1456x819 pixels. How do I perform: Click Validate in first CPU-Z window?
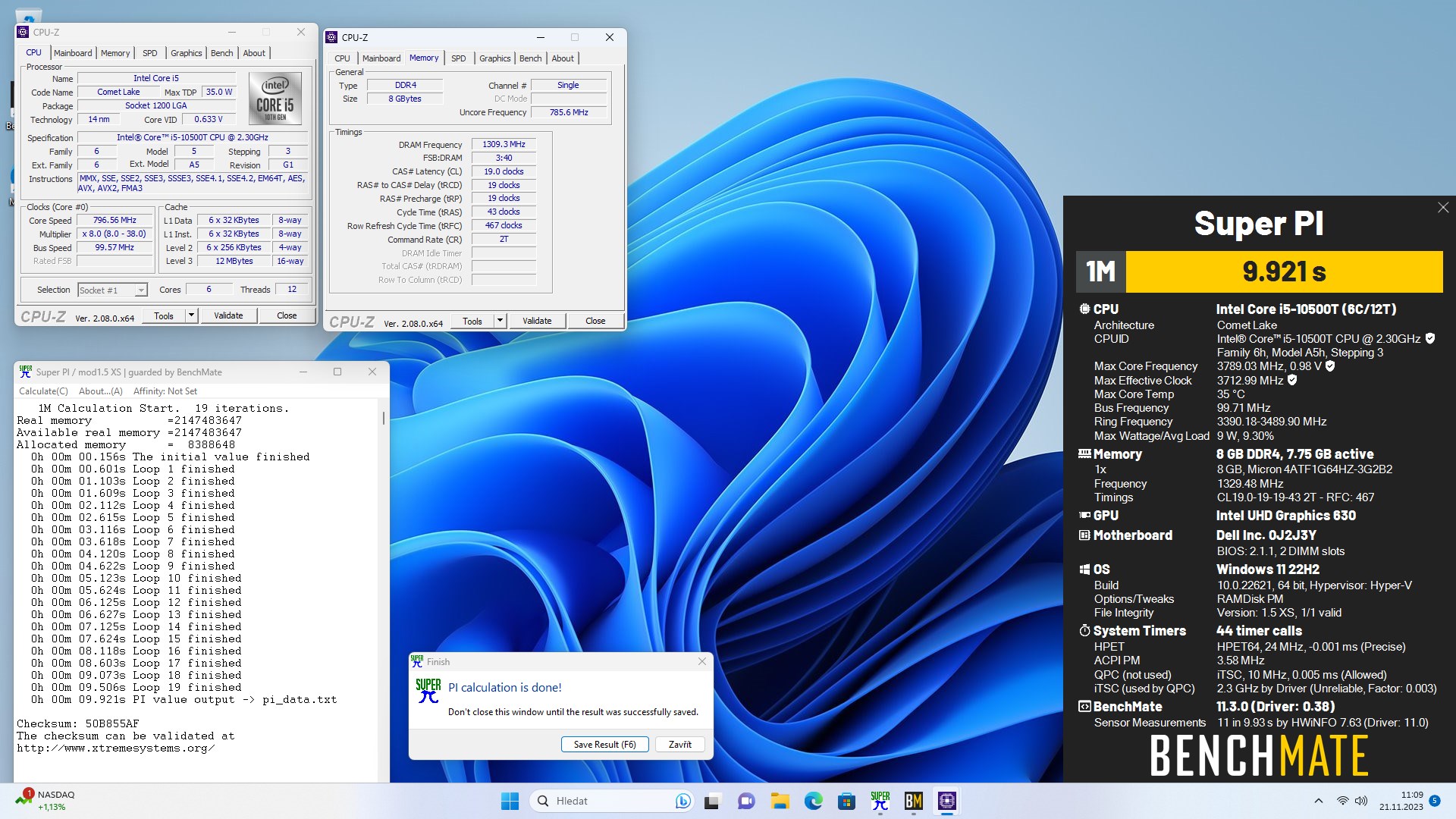(228, 315)
